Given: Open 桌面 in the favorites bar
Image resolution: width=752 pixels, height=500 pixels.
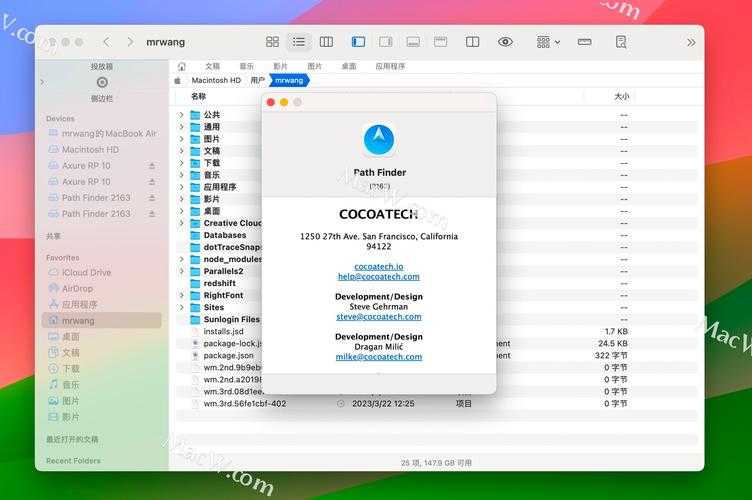Looking at the screenshot, I should pyautogui.click(x=349, y=66).
